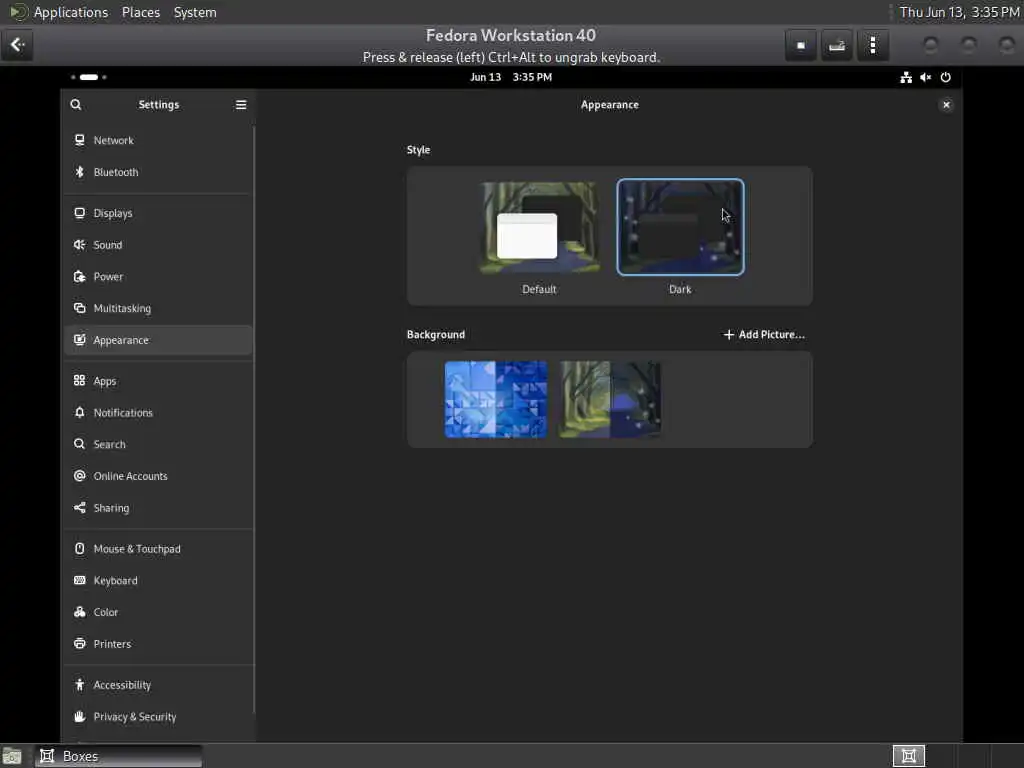Click the Boxes stop/square toolbar button
Image resolution: width=1024 pixels, height=768 pixels.
[801, 46]
